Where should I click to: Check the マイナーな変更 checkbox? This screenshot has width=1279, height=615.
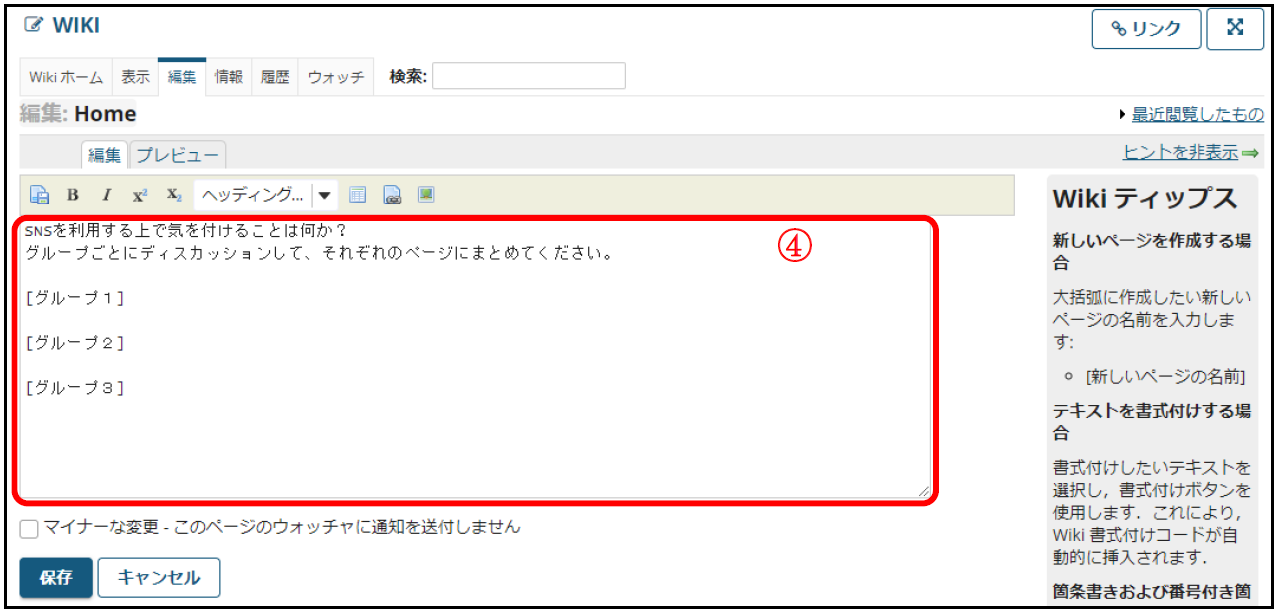point(29,528)
